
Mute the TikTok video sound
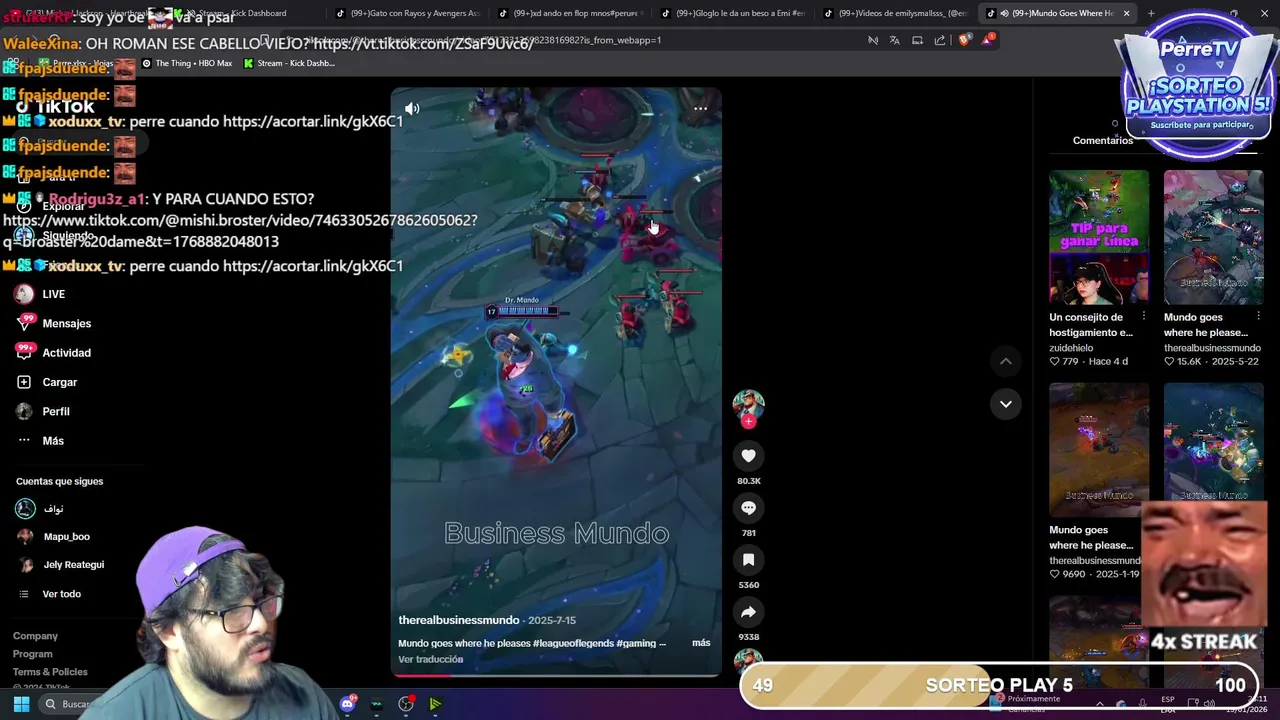(x=412, y=108)
